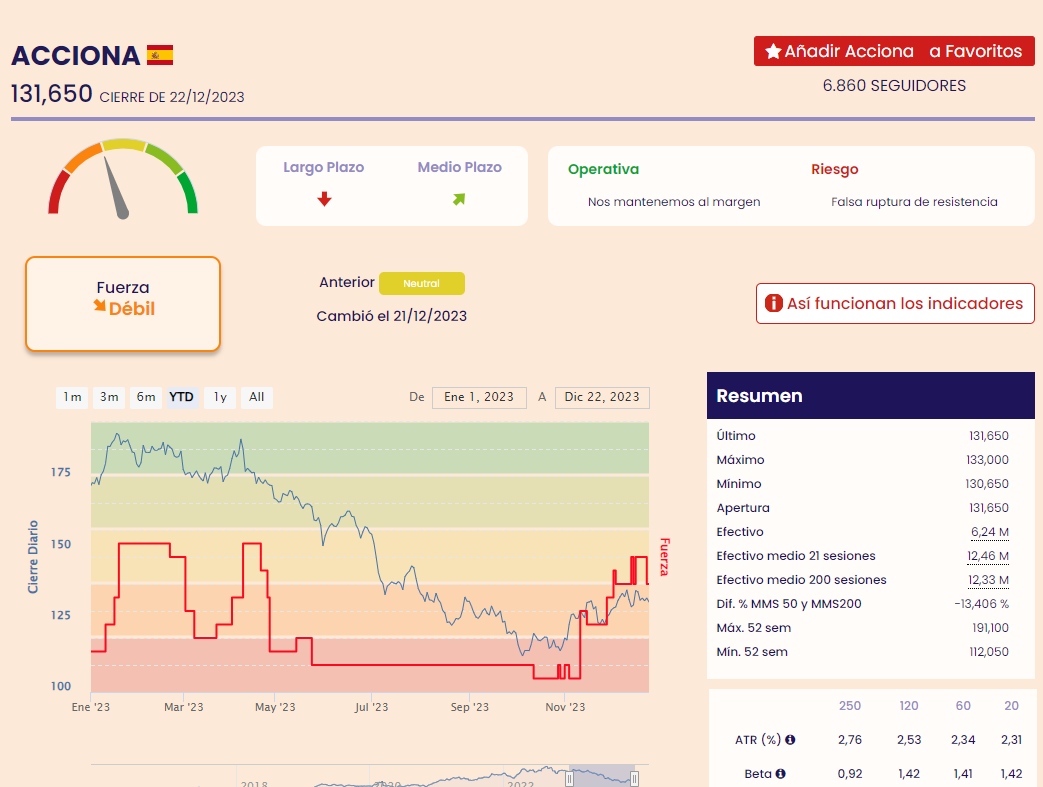Image resolution: width=1043 pixels, height=787 pixels.
Task: Click the Mín. 52 sem value 112,050
Action: (x=988, y=651)
